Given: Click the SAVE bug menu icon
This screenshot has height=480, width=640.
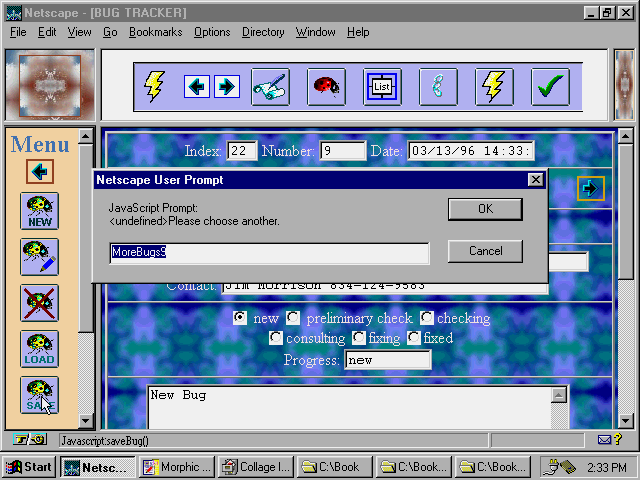Looking at the screenshot, I should [x=40, y=395].
